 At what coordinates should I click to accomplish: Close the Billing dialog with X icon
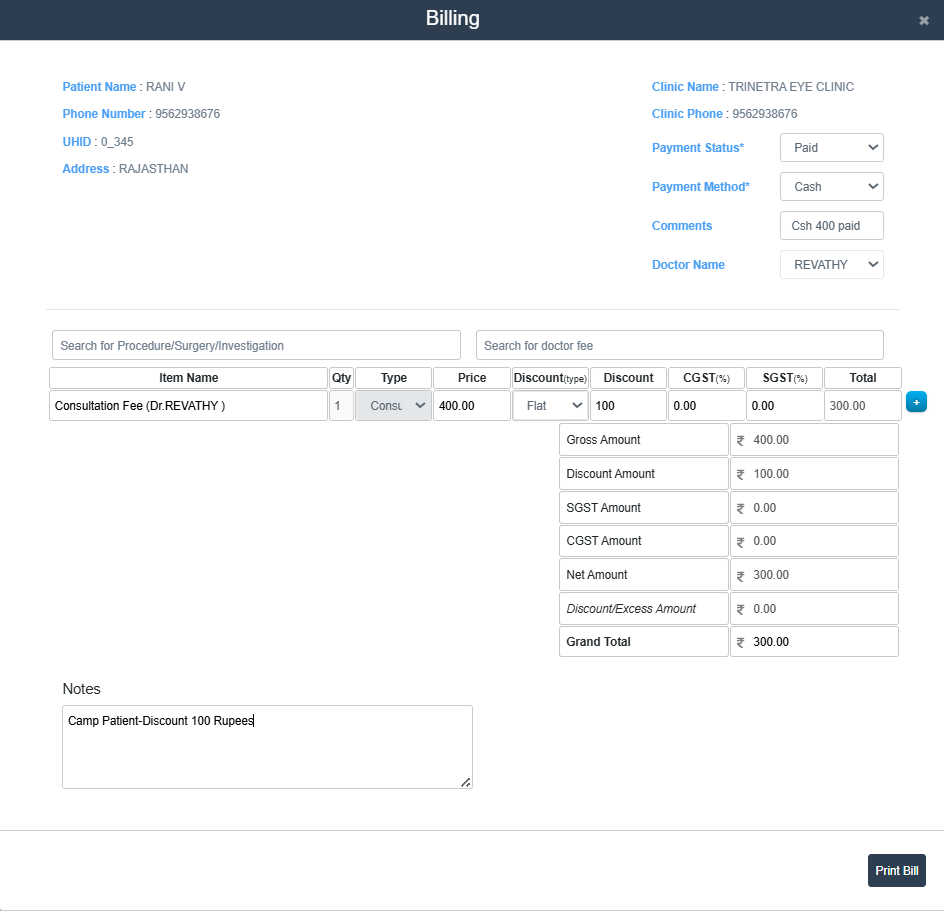coord(924,20)
